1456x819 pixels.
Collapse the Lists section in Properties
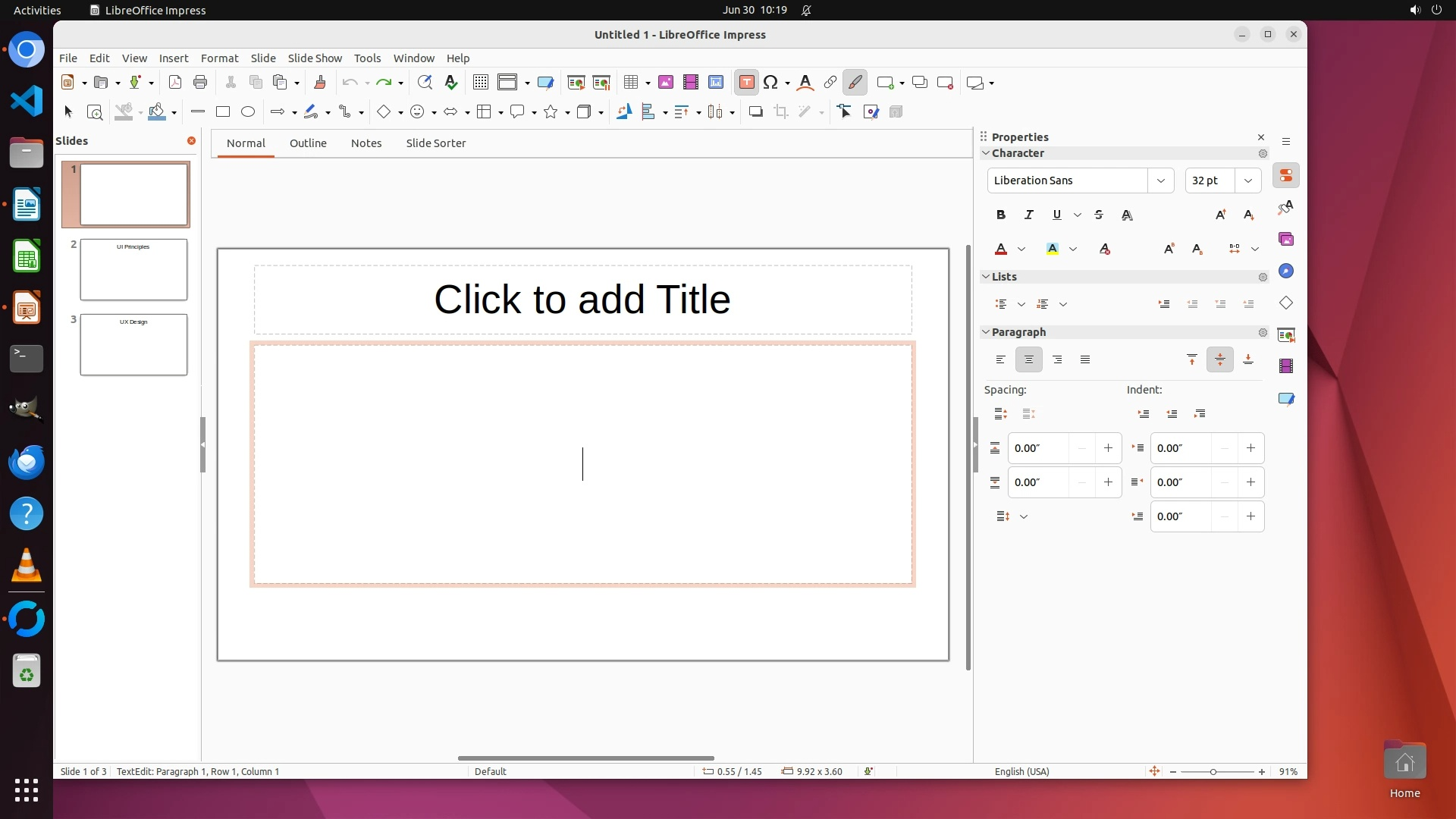click(986, 277)
